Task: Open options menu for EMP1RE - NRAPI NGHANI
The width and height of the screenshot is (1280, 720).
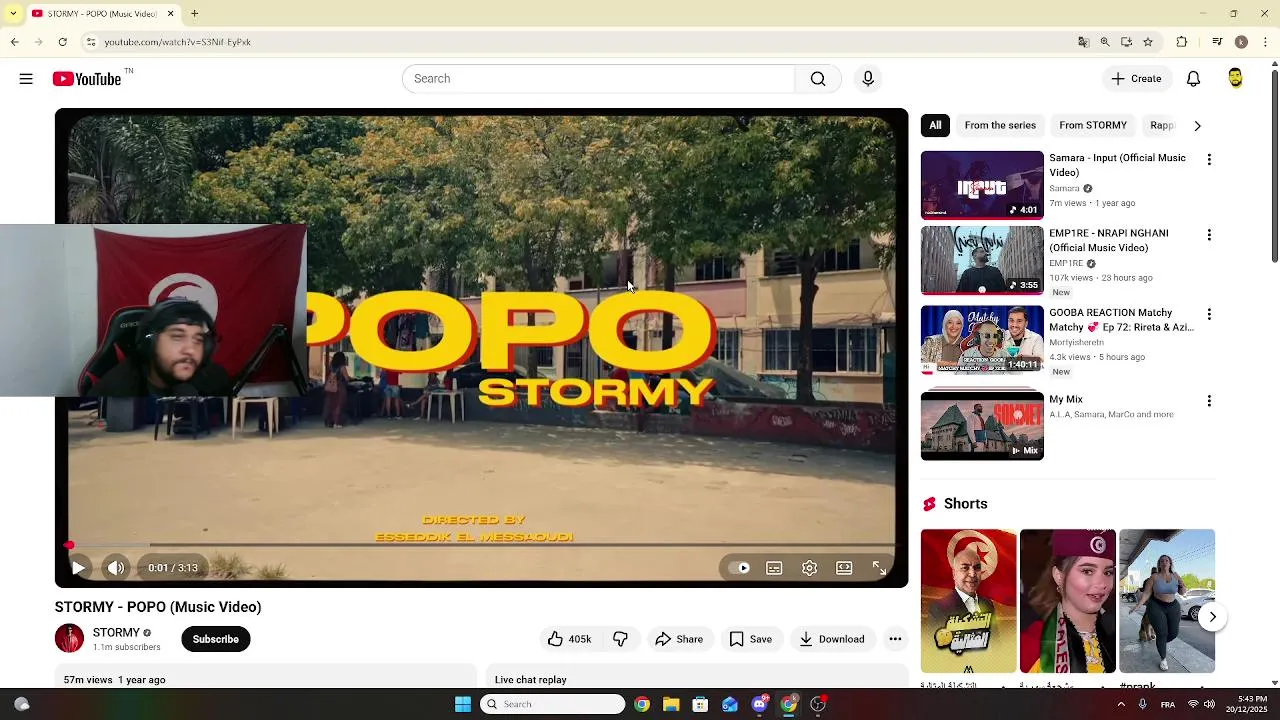Action: pos(1209,235)
